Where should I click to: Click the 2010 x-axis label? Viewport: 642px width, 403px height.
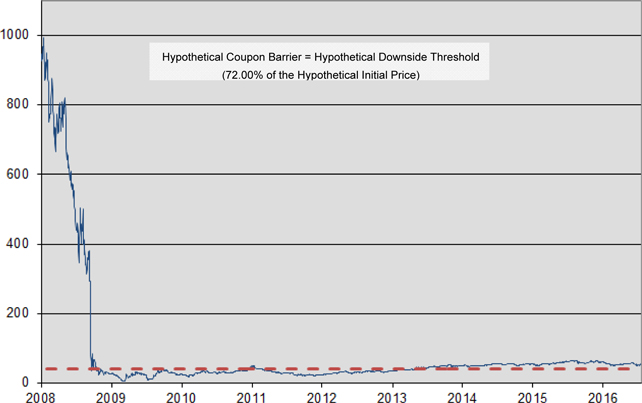point(181,395)
